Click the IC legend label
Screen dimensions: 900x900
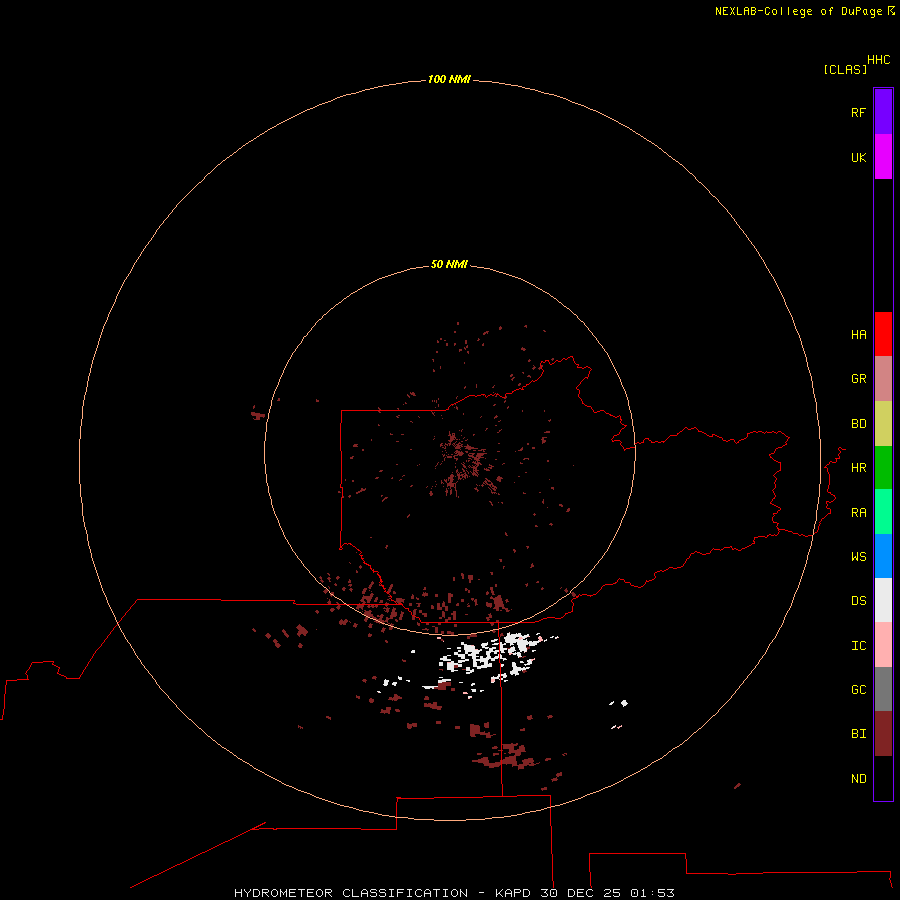pyautogui.click(x=858, y=646)
